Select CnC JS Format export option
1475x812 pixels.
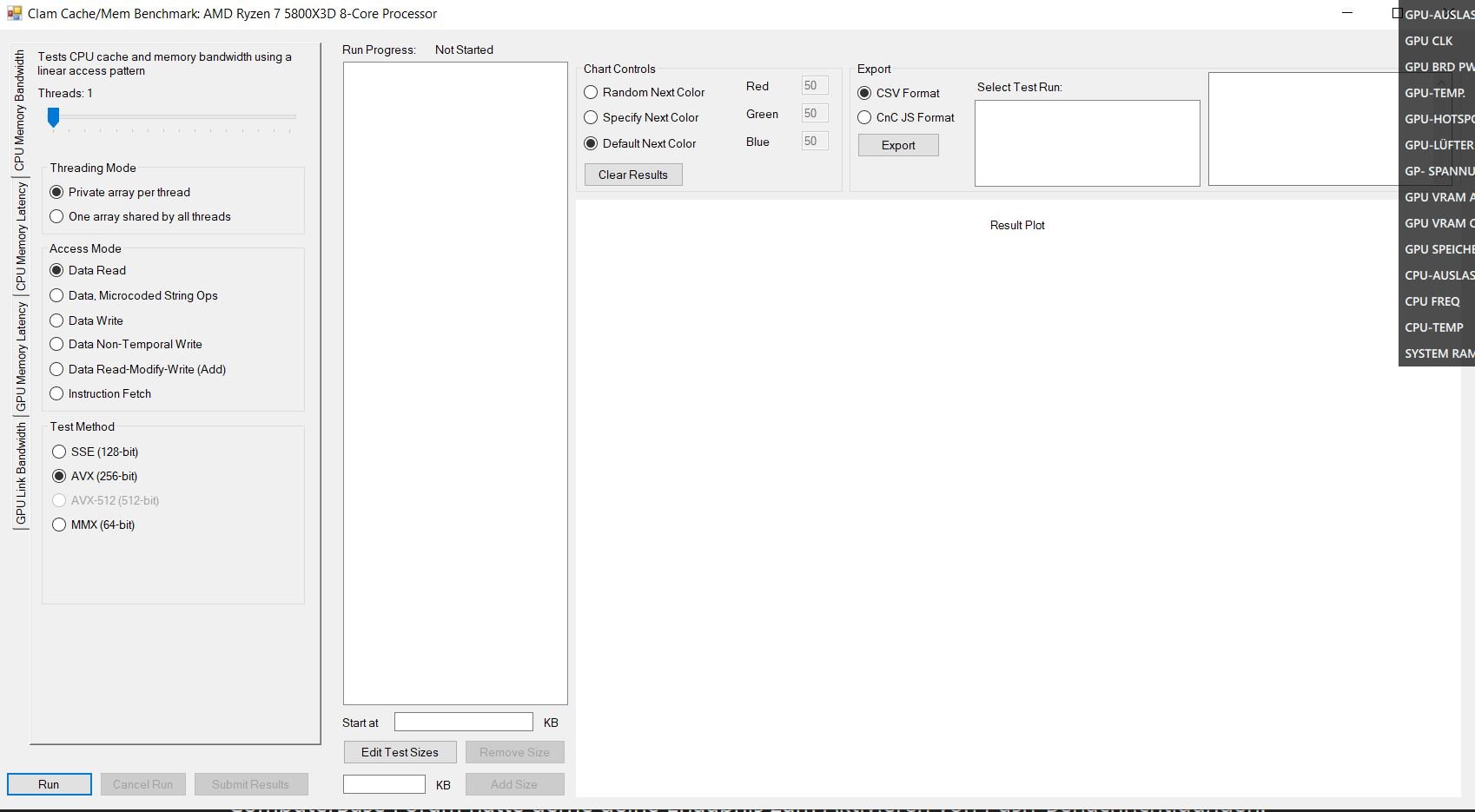coord(906,117)
